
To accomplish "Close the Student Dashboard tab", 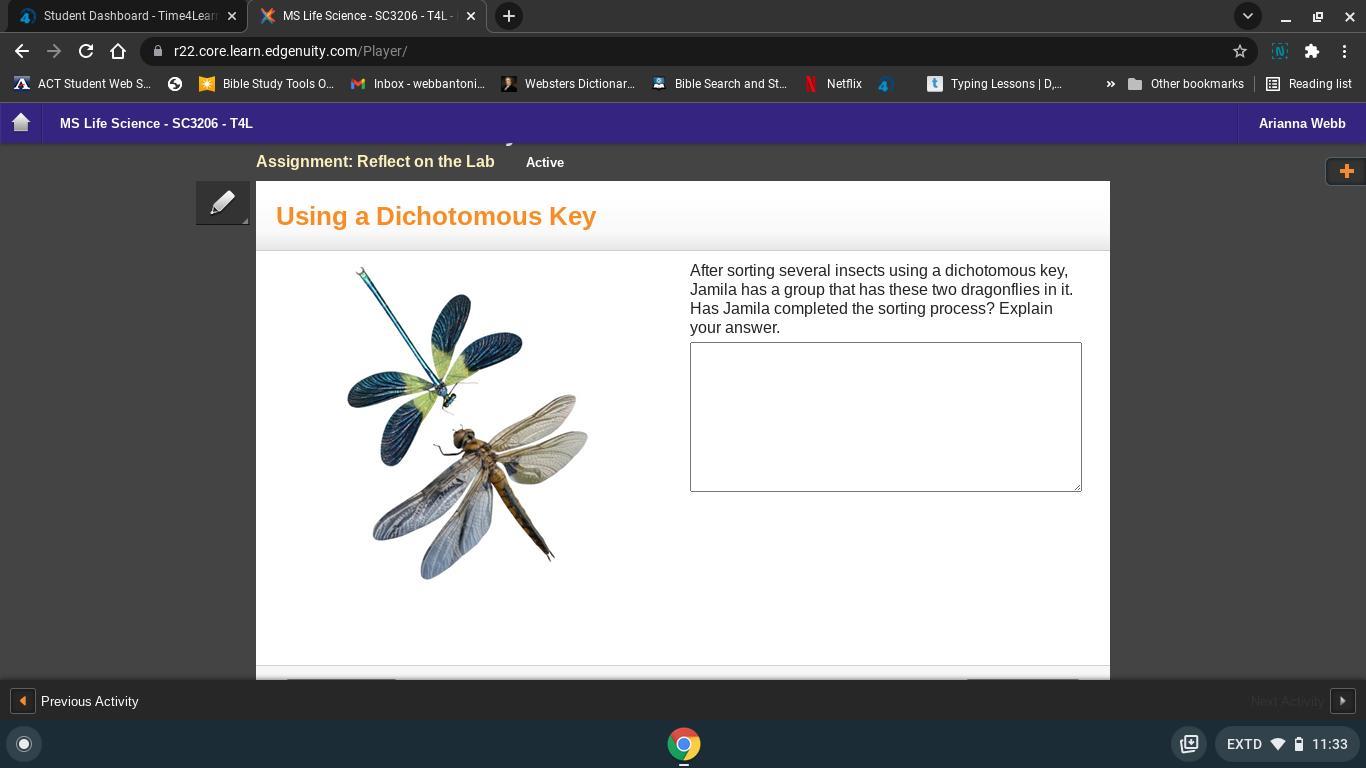I will 232,16.
